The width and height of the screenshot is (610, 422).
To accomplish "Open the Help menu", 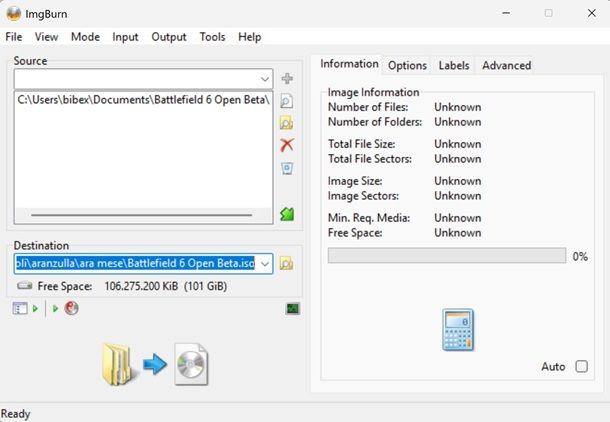I will coord(249,37).
